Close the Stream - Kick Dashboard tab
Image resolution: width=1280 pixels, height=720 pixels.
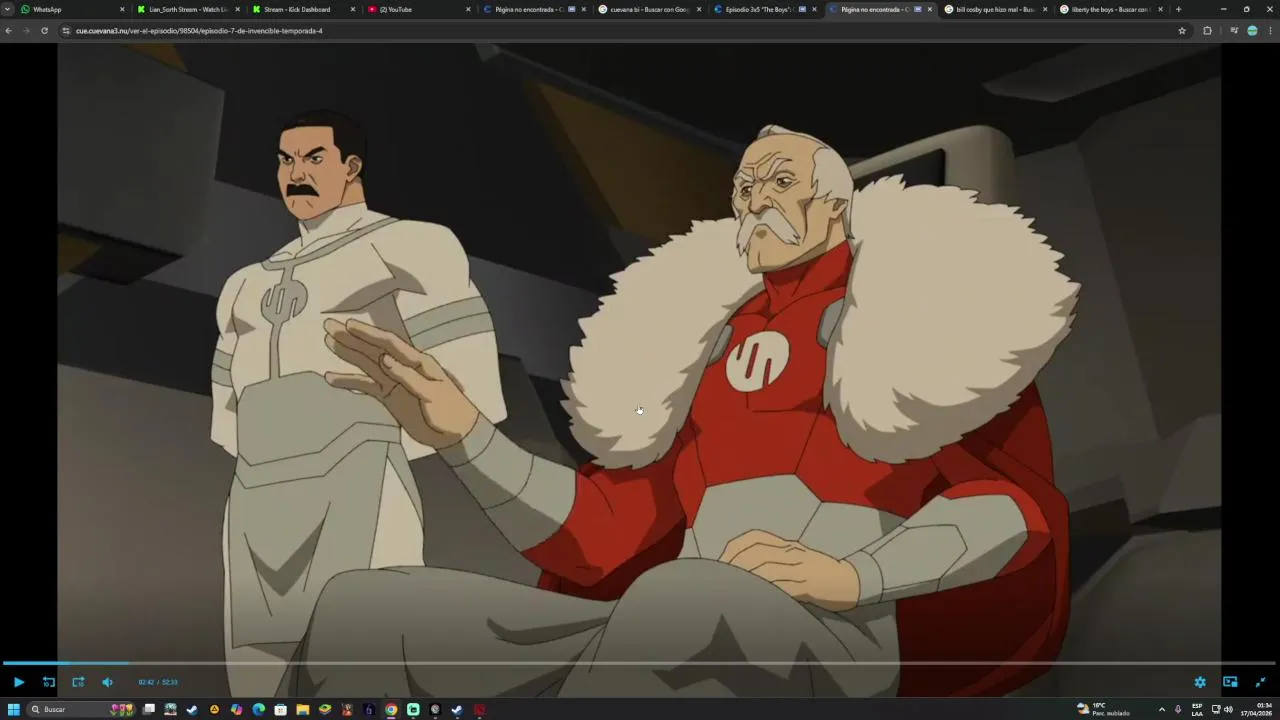click(352, 9)
